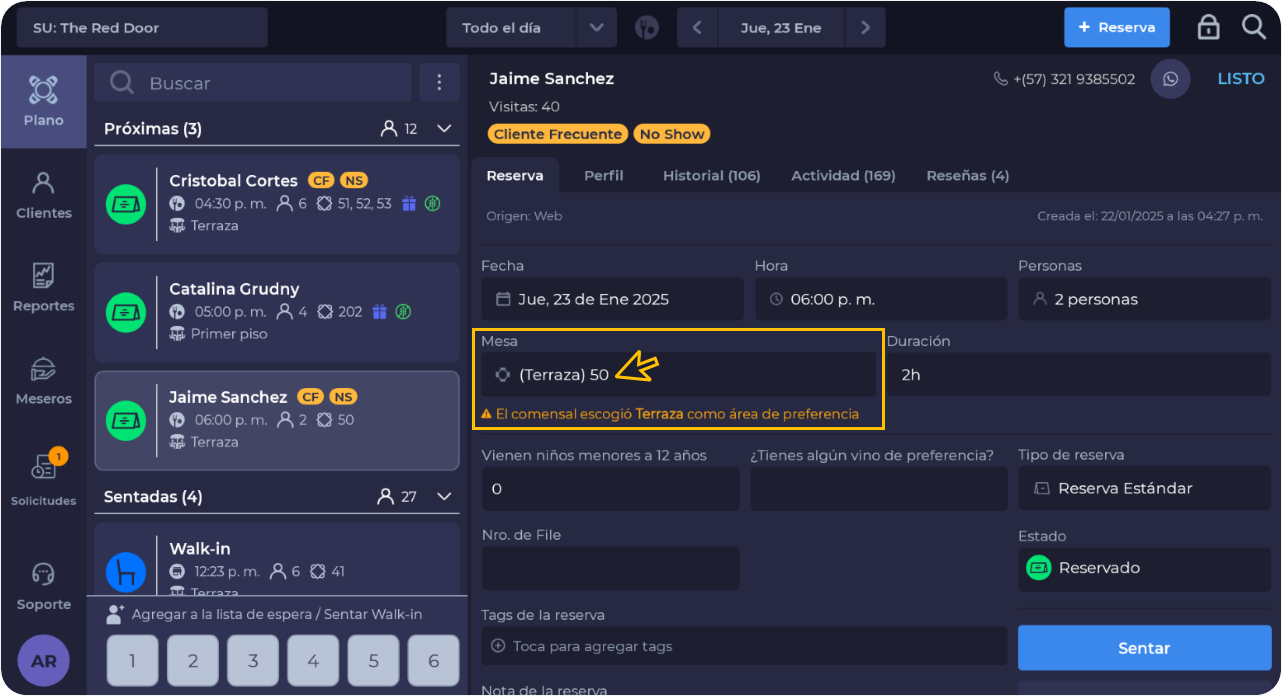The width and height of the screenshot is (1282, 696).
Task: Go to Clientes in sidebar
Action: (x=43, y=195)
